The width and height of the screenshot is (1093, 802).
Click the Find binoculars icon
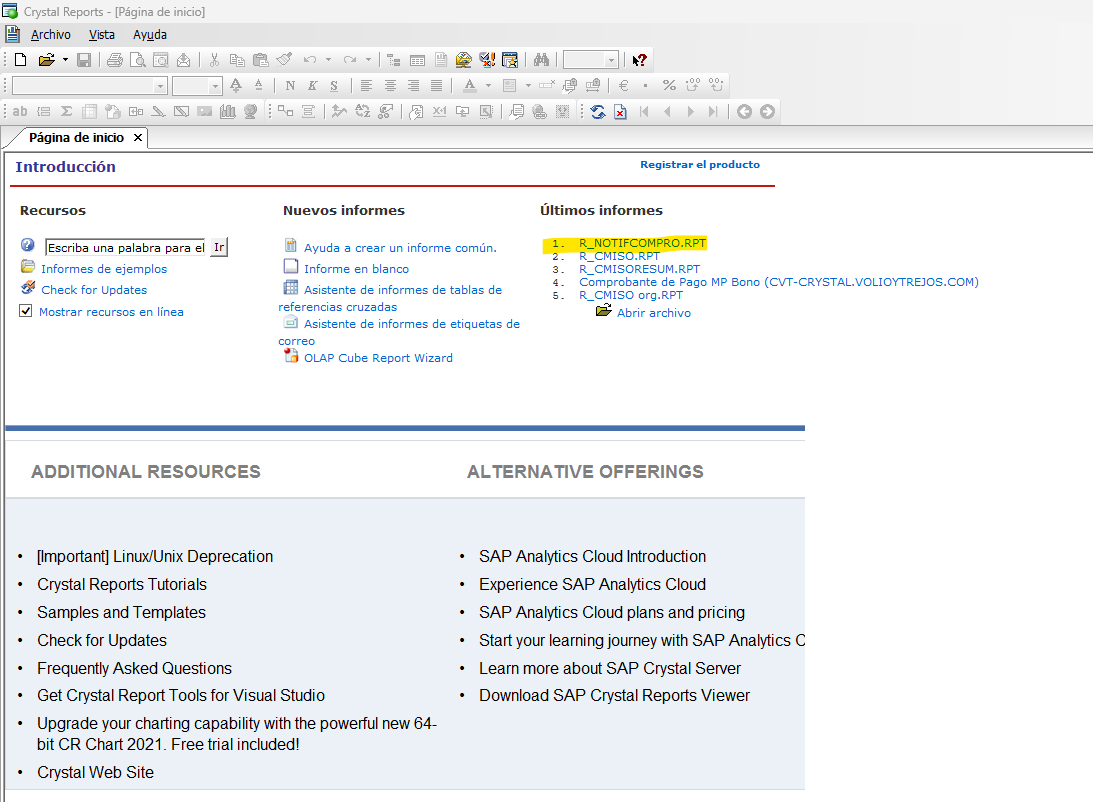542,60
